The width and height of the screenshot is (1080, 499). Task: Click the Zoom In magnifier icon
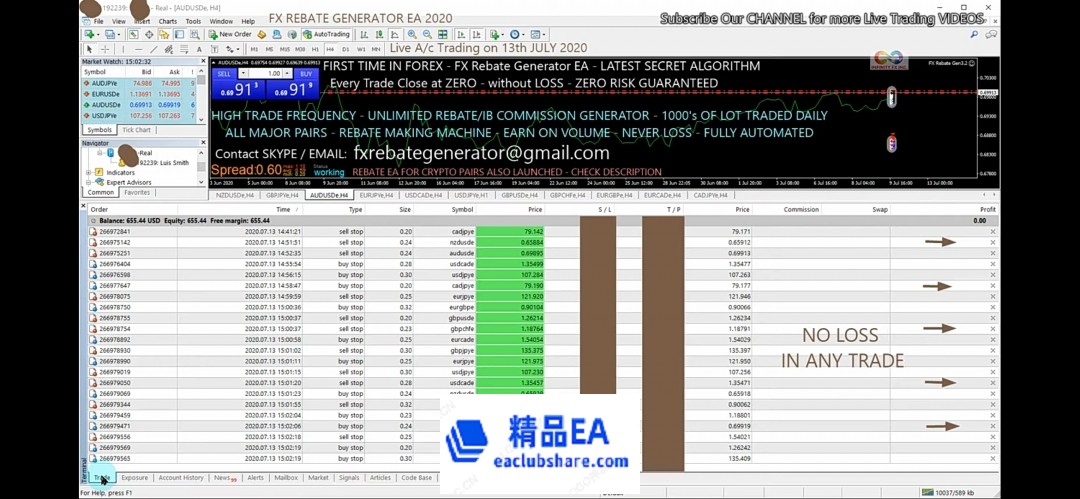click(x=412, y=34)
